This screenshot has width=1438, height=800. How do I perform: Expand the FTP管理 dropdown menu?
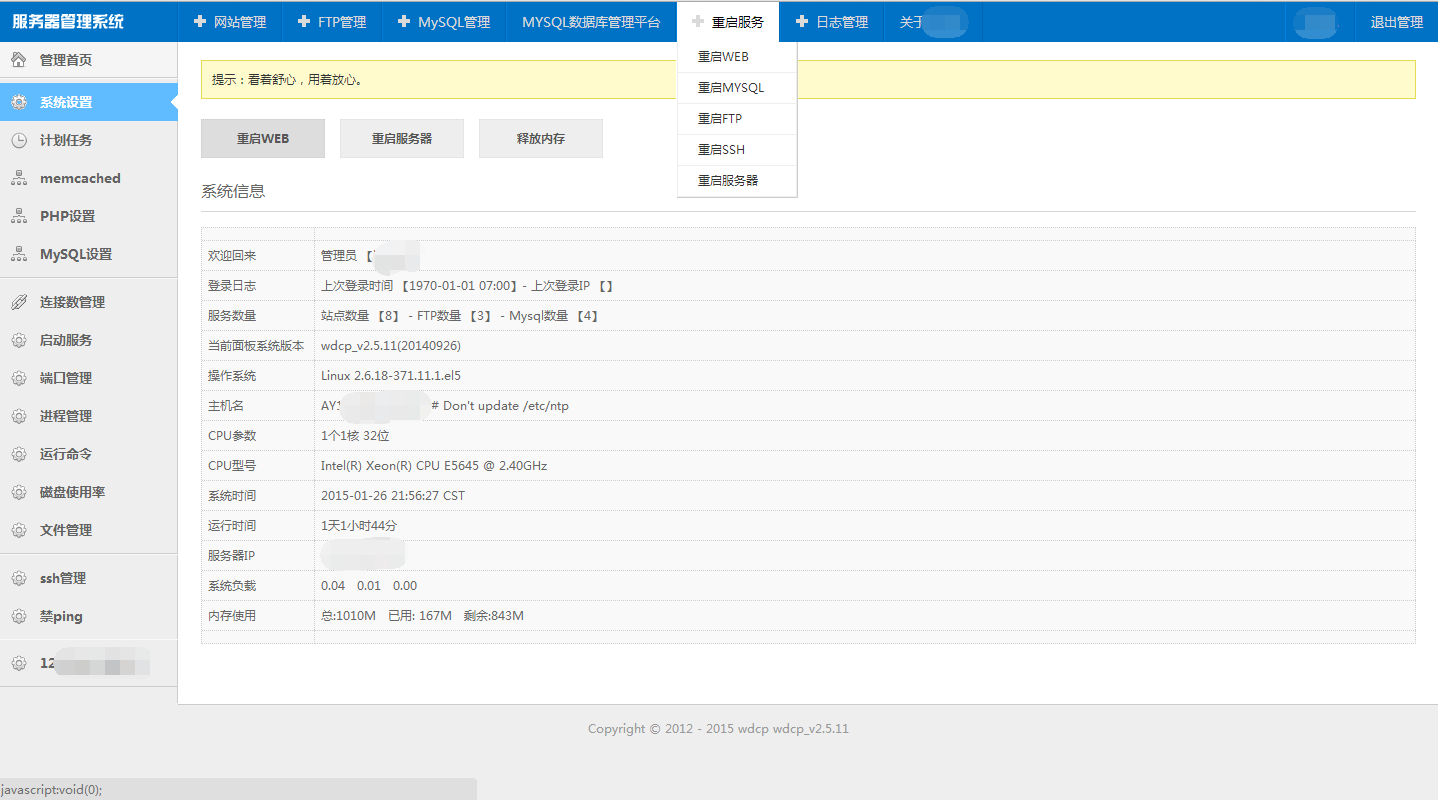click(x=332, y=22)
